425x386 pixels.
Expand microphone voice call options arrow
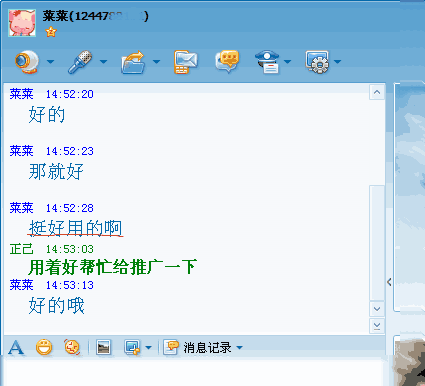(x=103, y=62)
